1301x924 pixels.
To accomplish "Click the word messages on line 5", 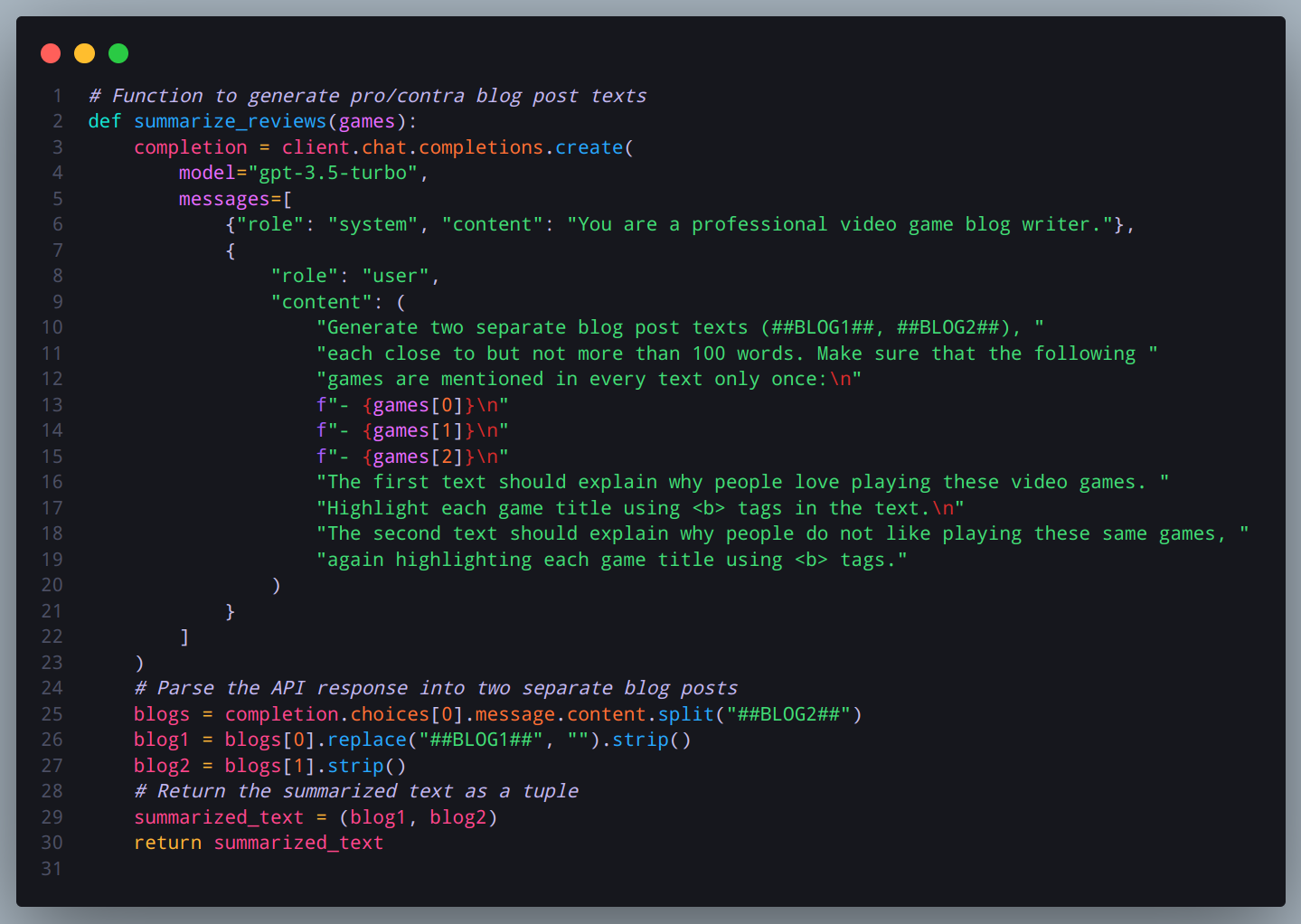I will [224, 199].
